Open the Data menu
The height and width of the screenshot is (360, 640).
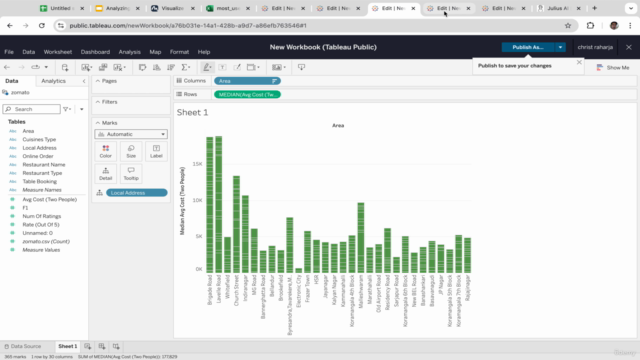(x=29, y=52)
